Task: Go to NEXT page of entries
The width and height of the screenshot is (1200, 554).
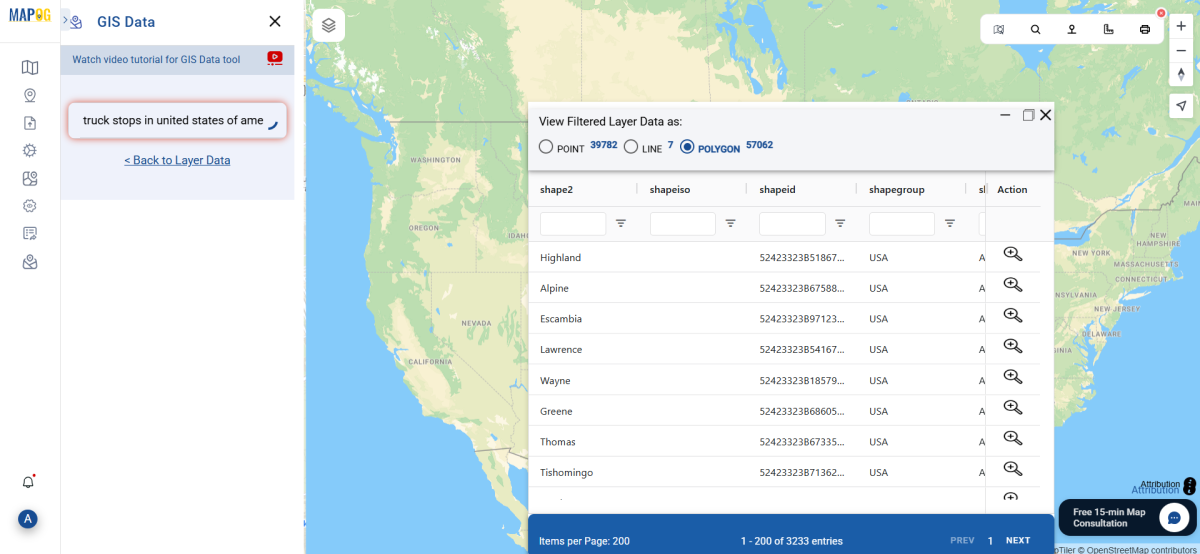Action: tap(1018, 540)
